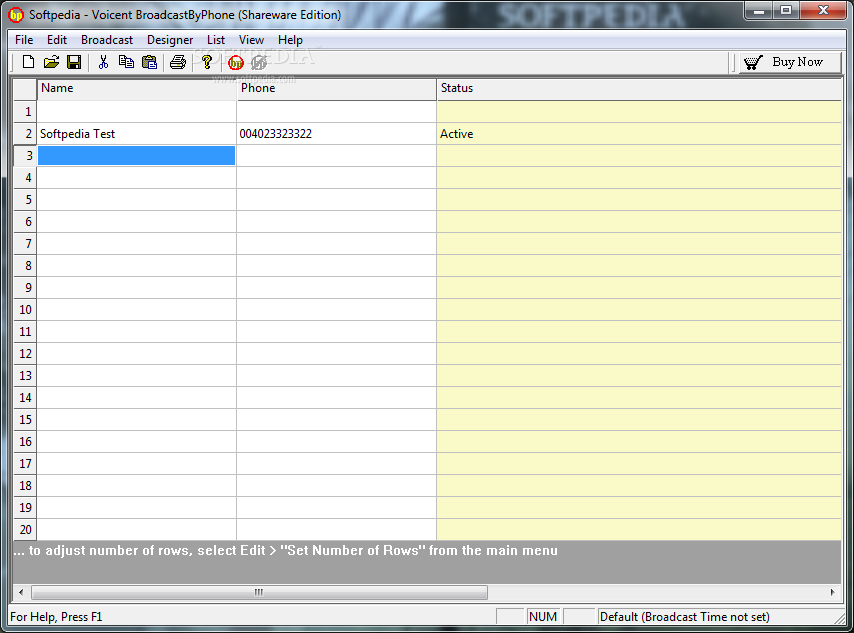Select row header 20
Viewport: 854px width, 633px height.
(25, 529)
